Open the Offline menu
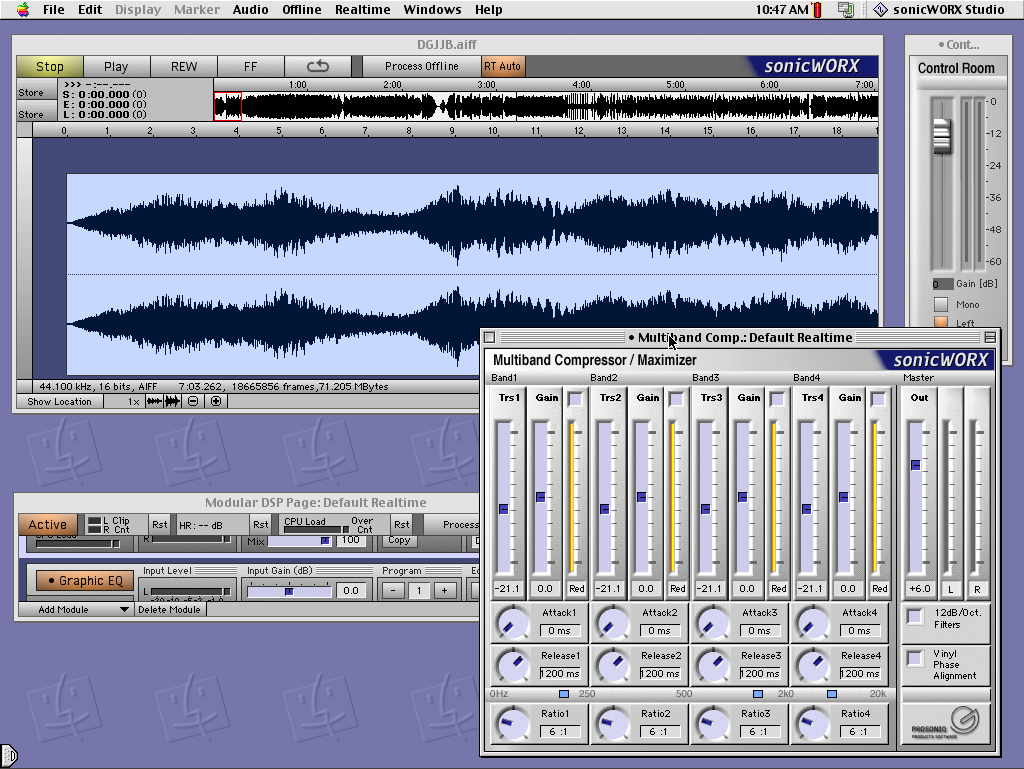1024x769 pixels. (301, 9)
